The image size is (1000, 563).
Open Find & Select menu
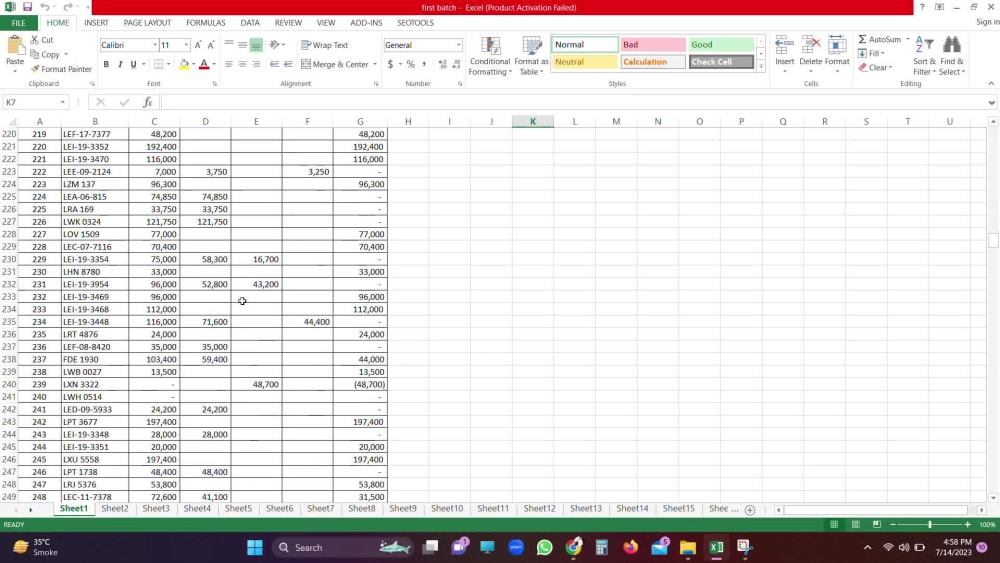(952, 56)
